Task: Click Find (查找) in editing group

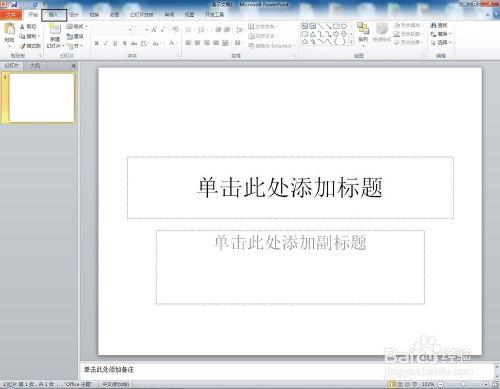Action: [439, 25]
